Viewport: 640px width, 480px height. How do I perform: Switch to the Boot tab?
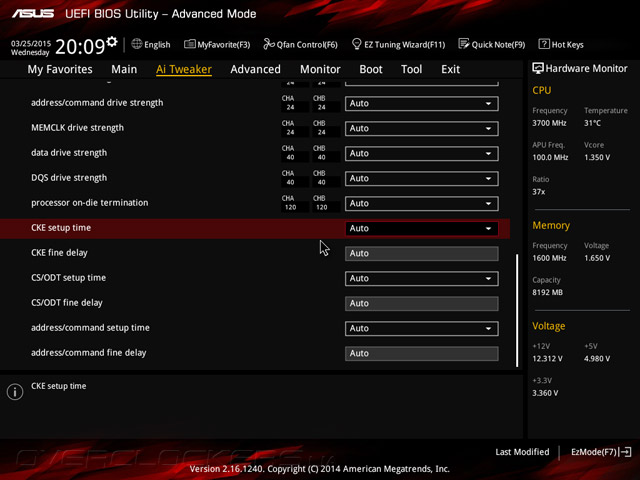point(371,69)
